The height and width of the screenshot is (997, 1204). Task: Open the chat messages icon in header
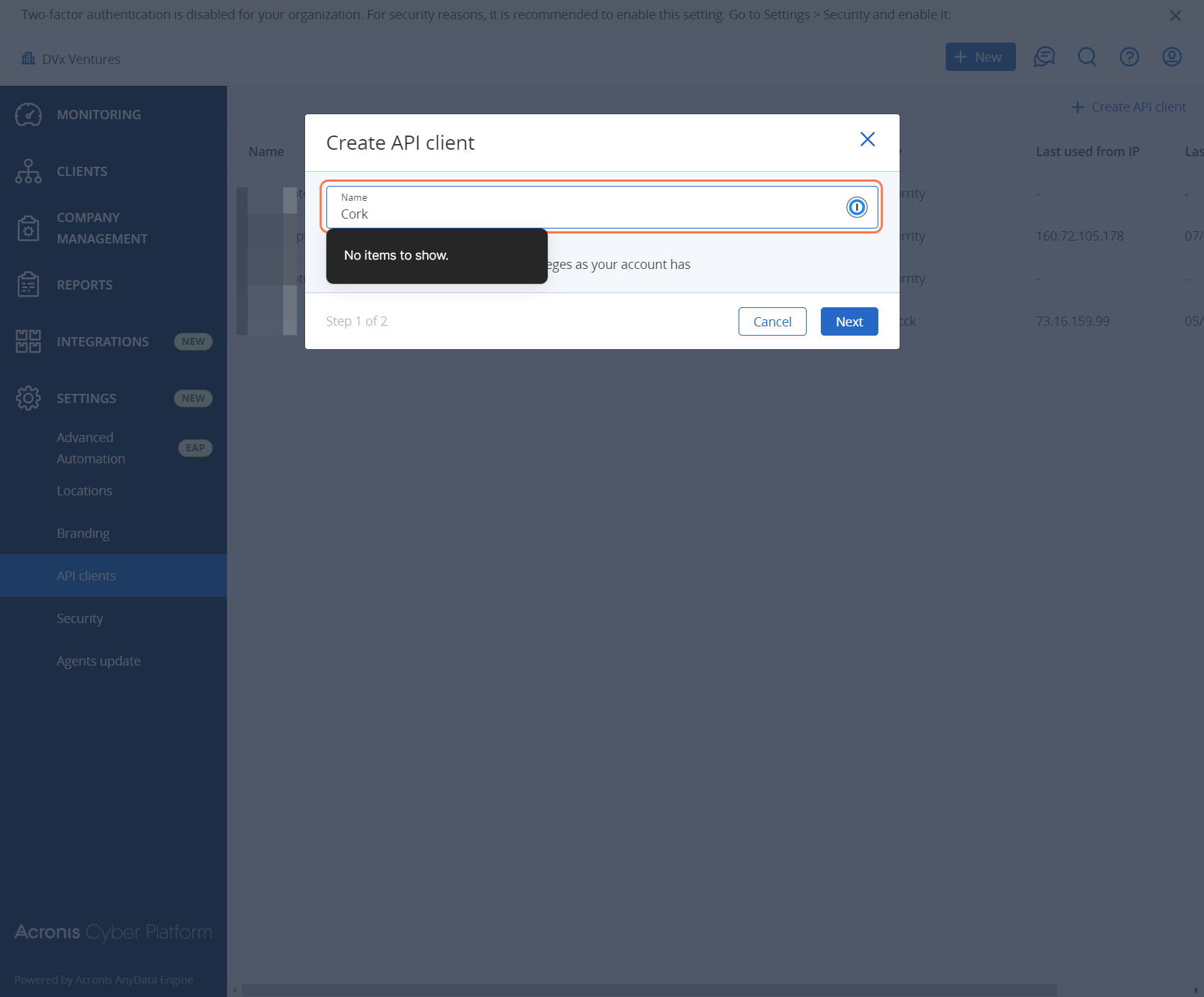point(1044,57)
